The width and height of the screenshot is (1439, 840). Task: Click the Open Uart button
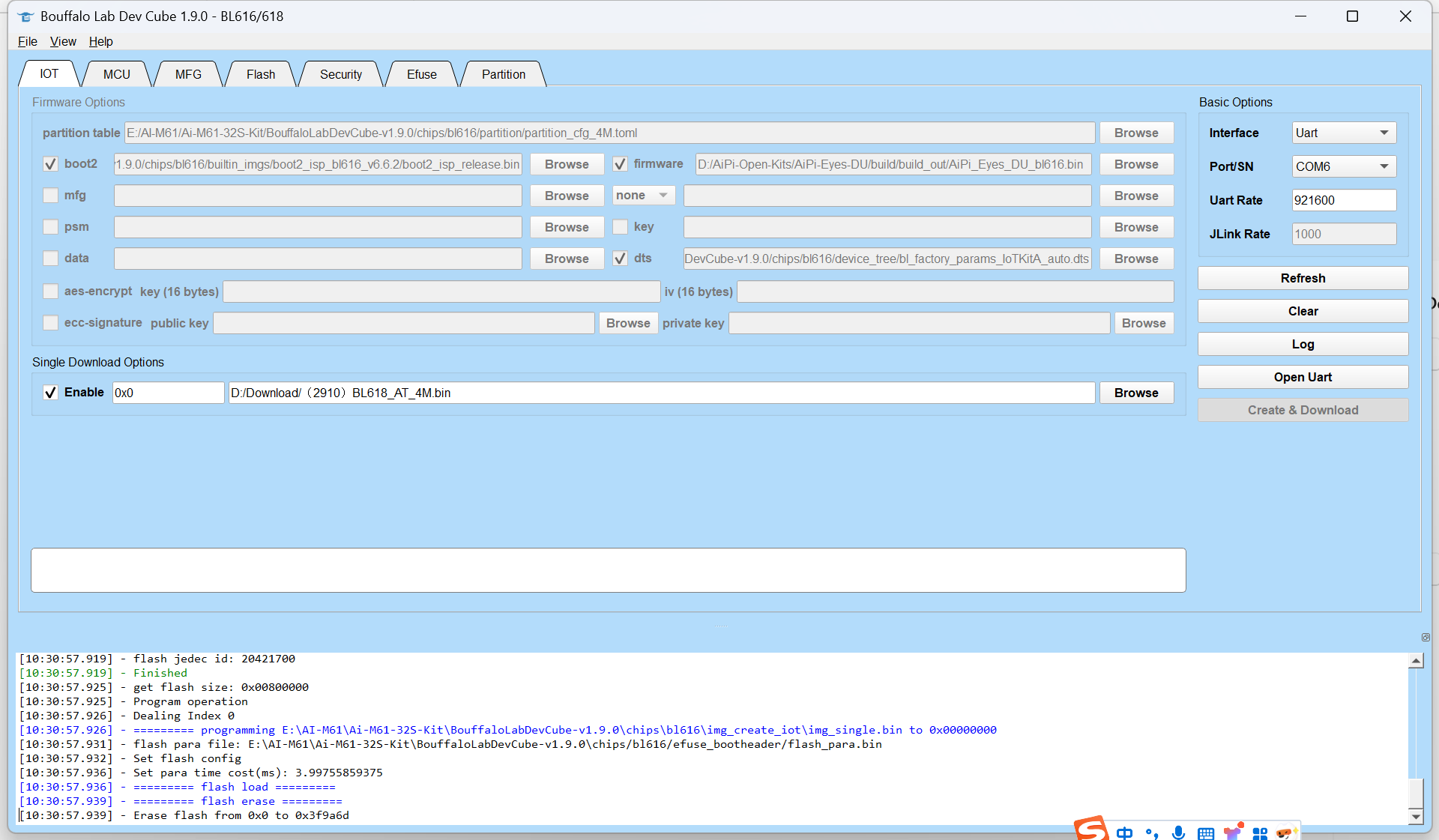coord(1302,377)
